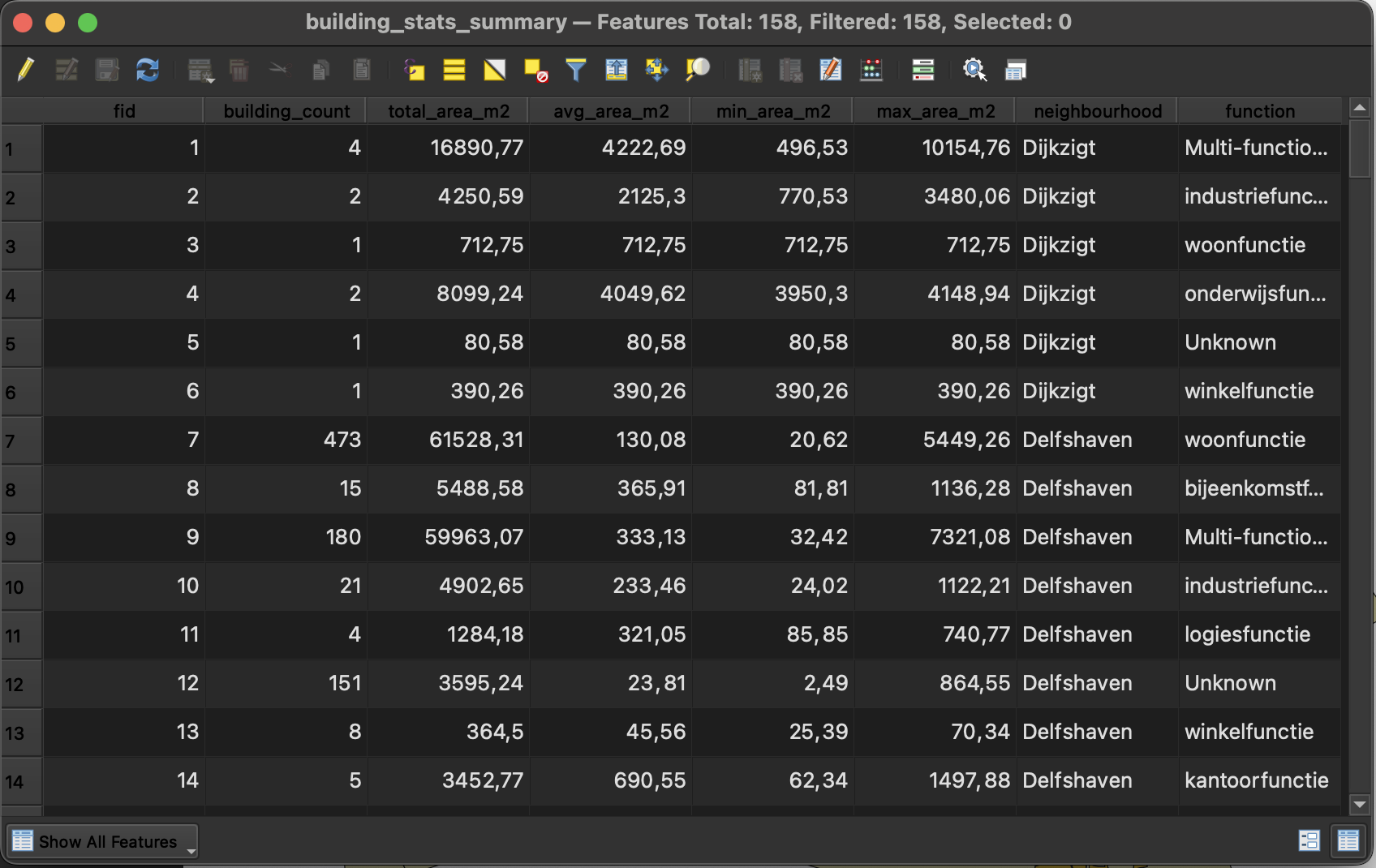Click the Invert selection icon

tap(494, 70)
